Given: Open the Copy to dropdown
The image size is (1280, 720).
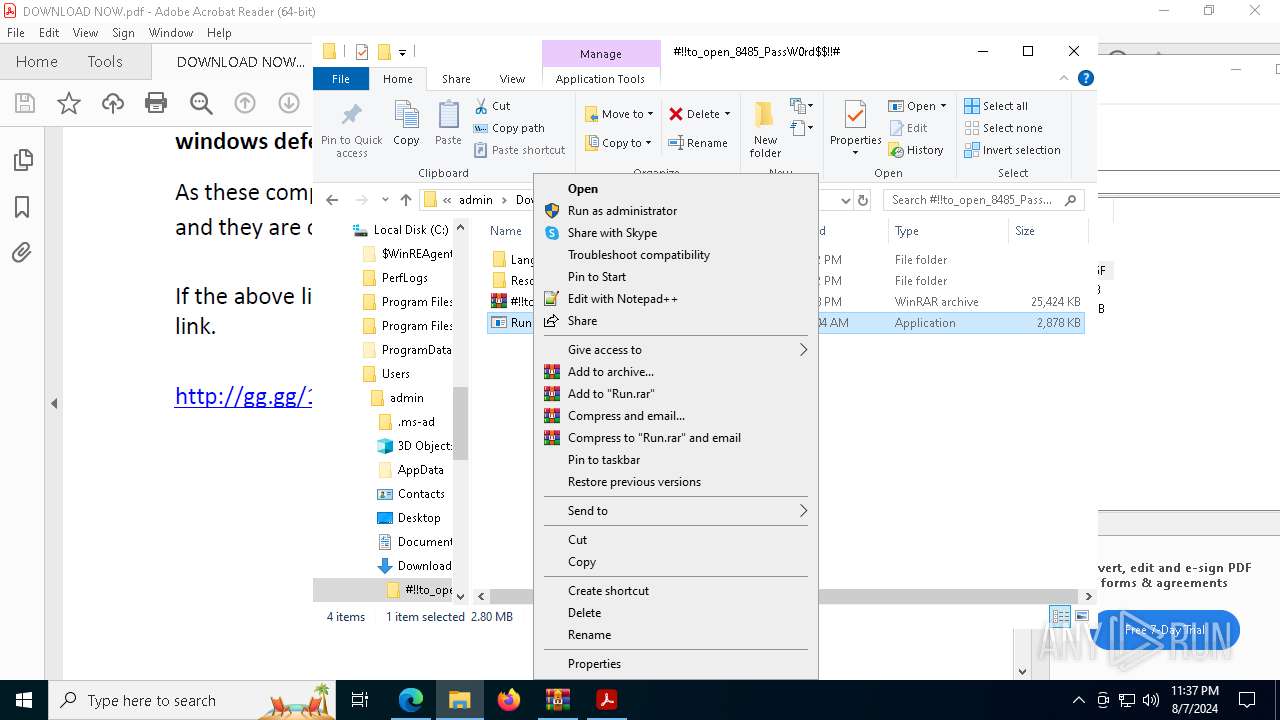Looking at the screenshot, I should pyautogui.click(x=619, y=143).
